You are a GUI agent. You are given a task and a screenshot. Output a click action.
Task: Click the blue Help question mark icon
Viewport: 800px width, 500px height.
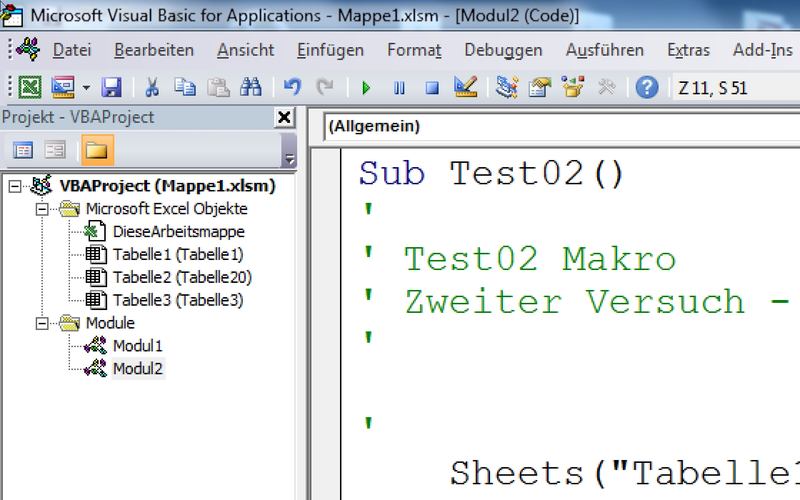[x=647, y=87]
